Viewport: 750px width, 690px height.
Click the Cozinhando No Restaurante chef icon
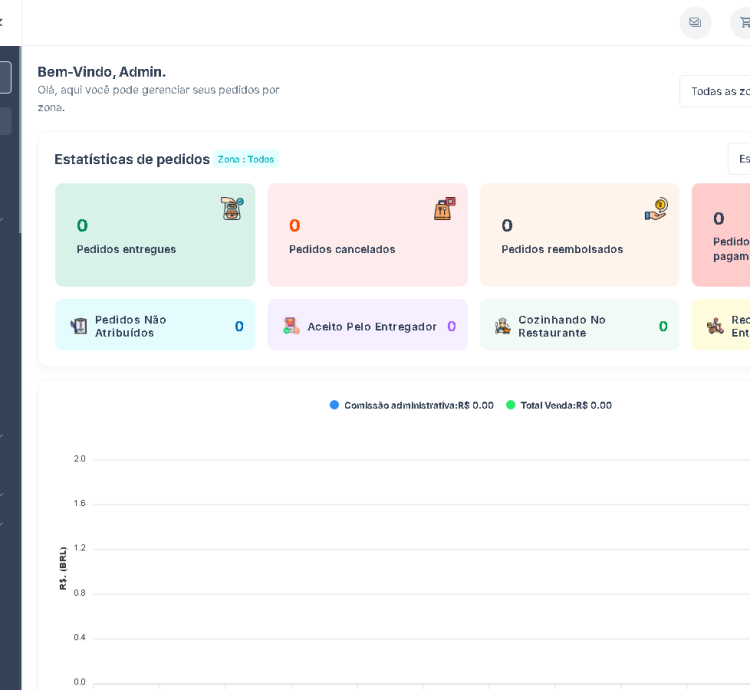coord(503,326)
